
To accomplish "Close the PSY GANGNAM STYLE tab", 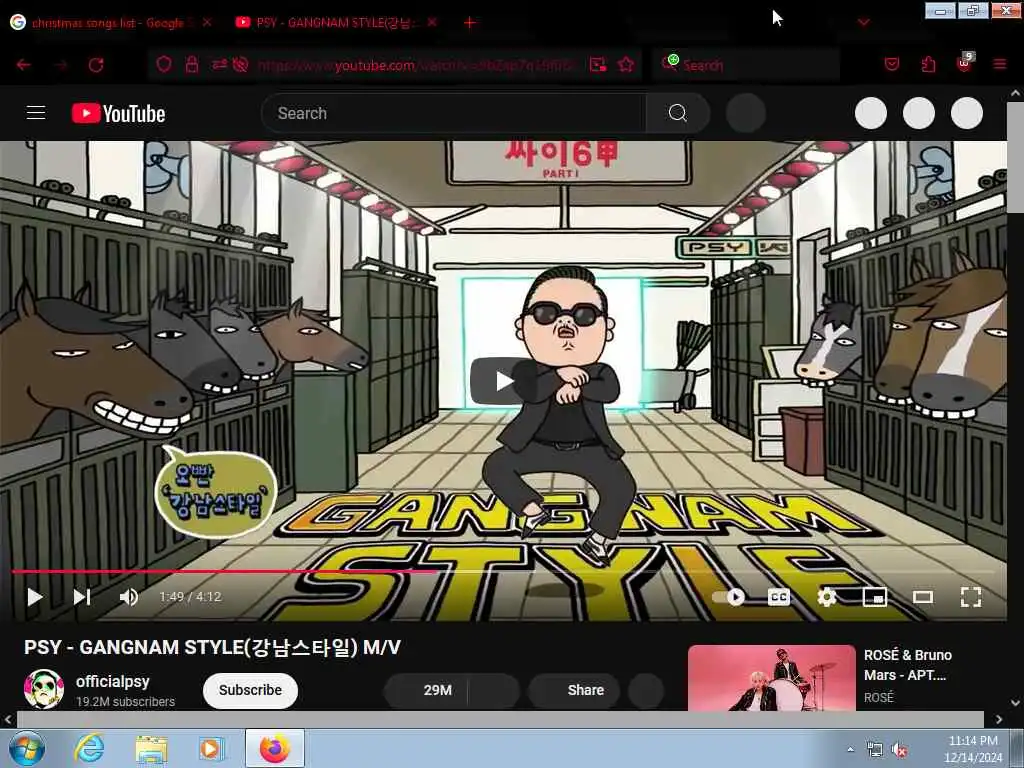I will tap(432, 22).
